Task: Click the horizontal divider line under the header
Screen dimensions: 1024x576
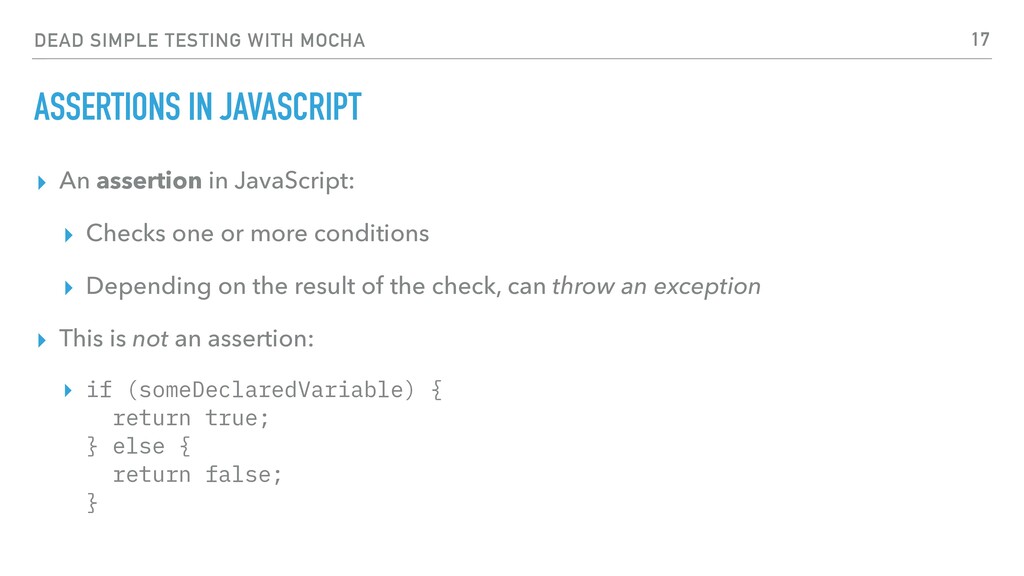Action: pos(512,59)
